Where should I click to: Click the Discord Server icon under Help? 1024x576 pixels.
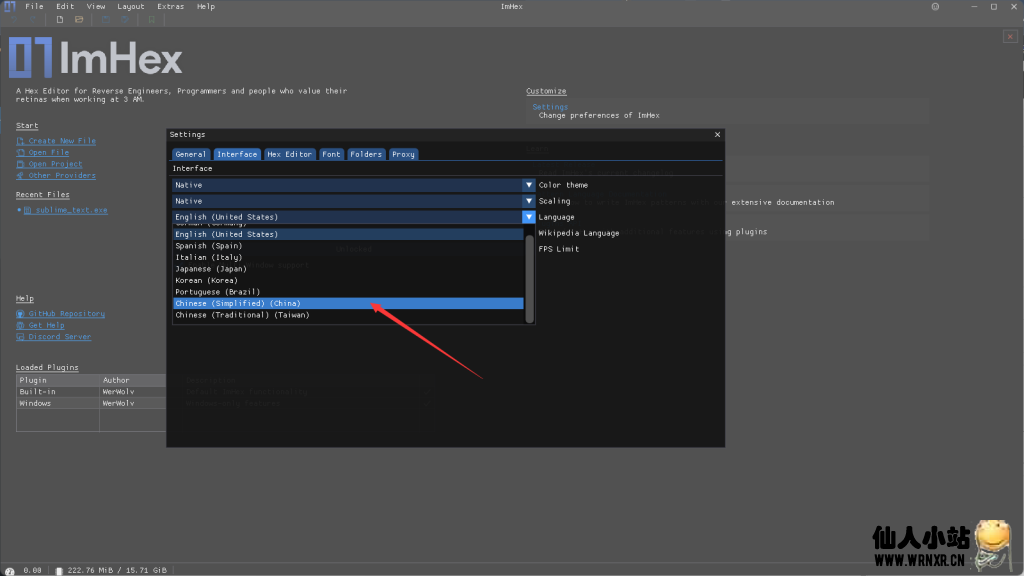(20, 337)
